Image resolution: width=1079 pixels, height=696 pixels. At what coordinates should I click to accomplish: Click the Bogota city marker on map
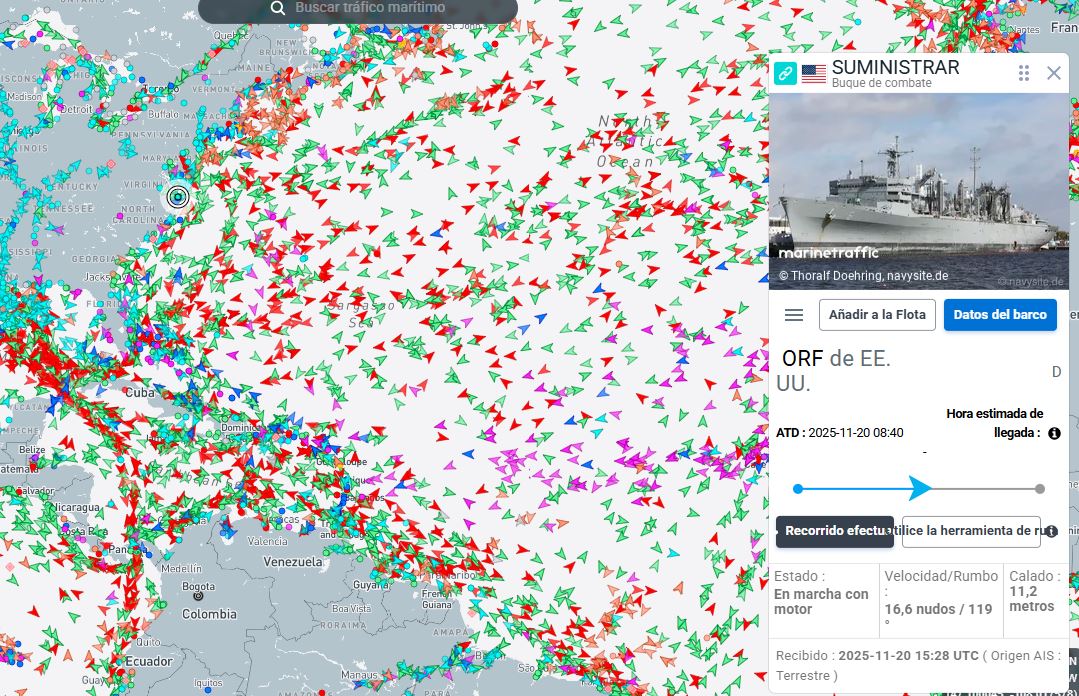click(198, 597)
